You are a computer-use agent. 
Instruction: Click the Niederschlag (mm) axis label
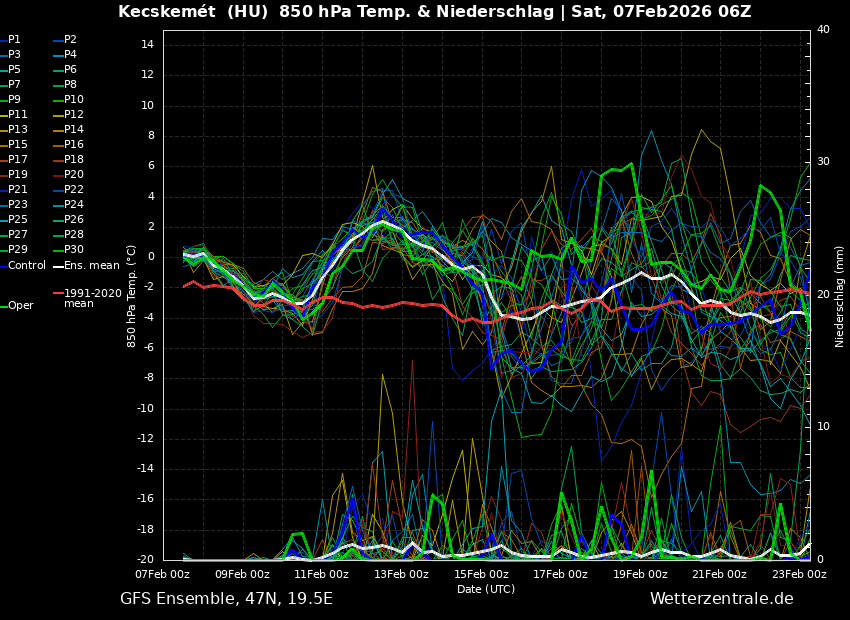(x=840, y=296)
